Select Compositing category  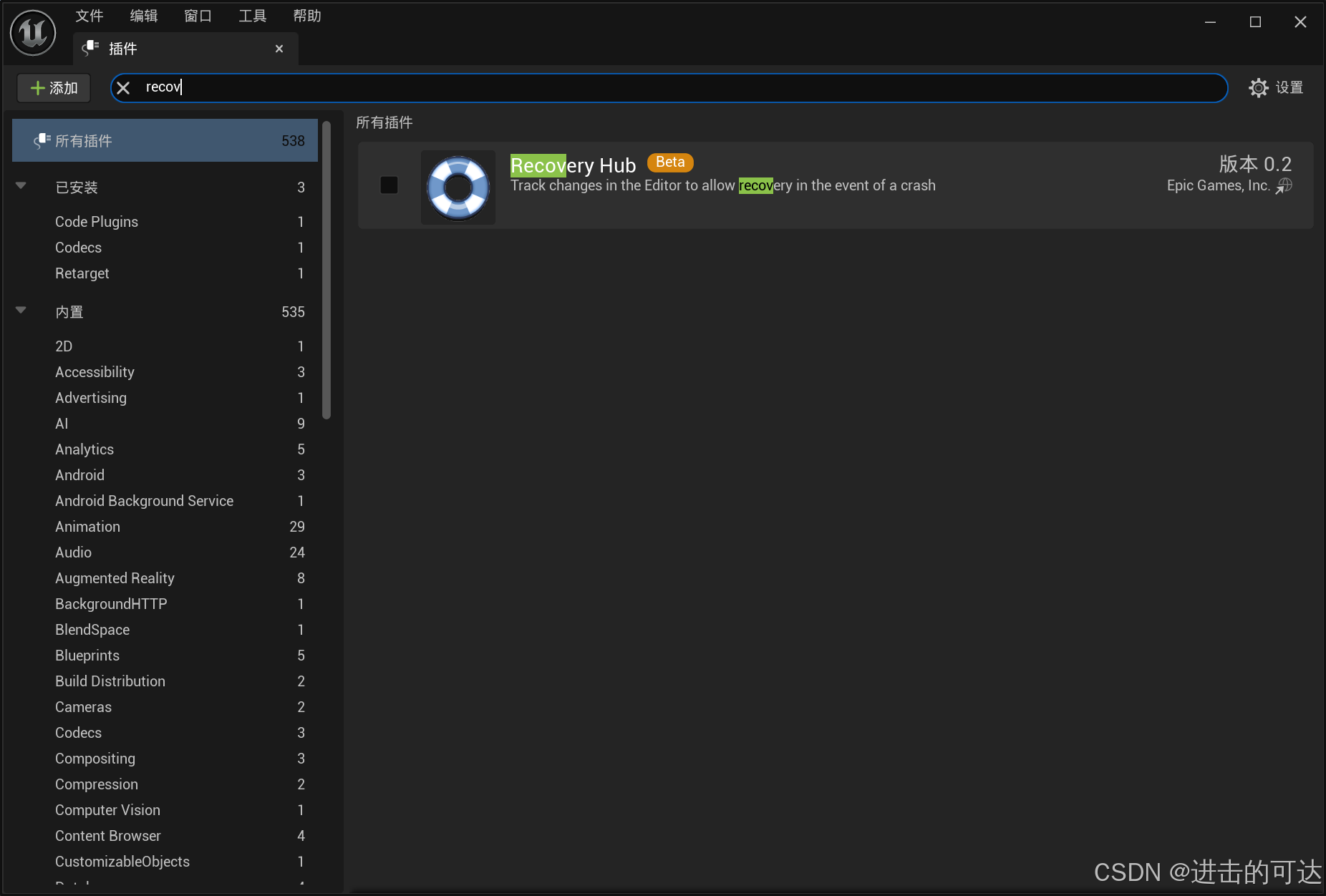pos(165,759)
